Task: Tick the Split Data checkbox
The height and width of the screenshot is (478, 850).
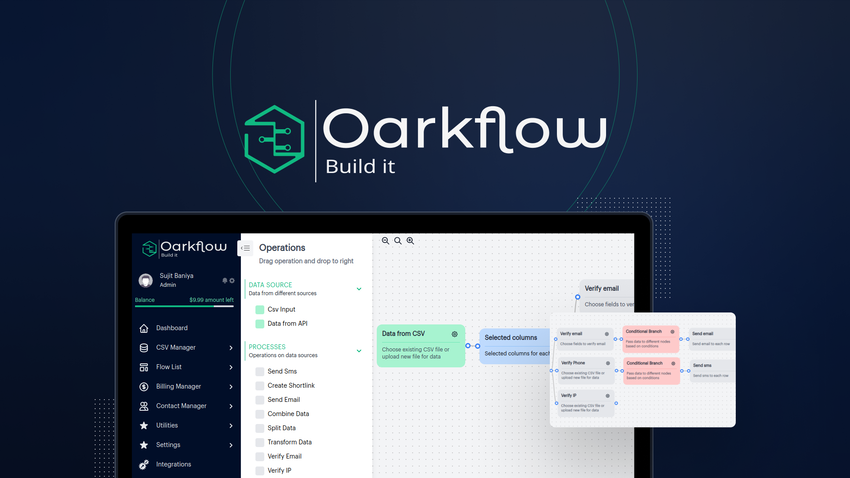Action: tap(260, 428)
